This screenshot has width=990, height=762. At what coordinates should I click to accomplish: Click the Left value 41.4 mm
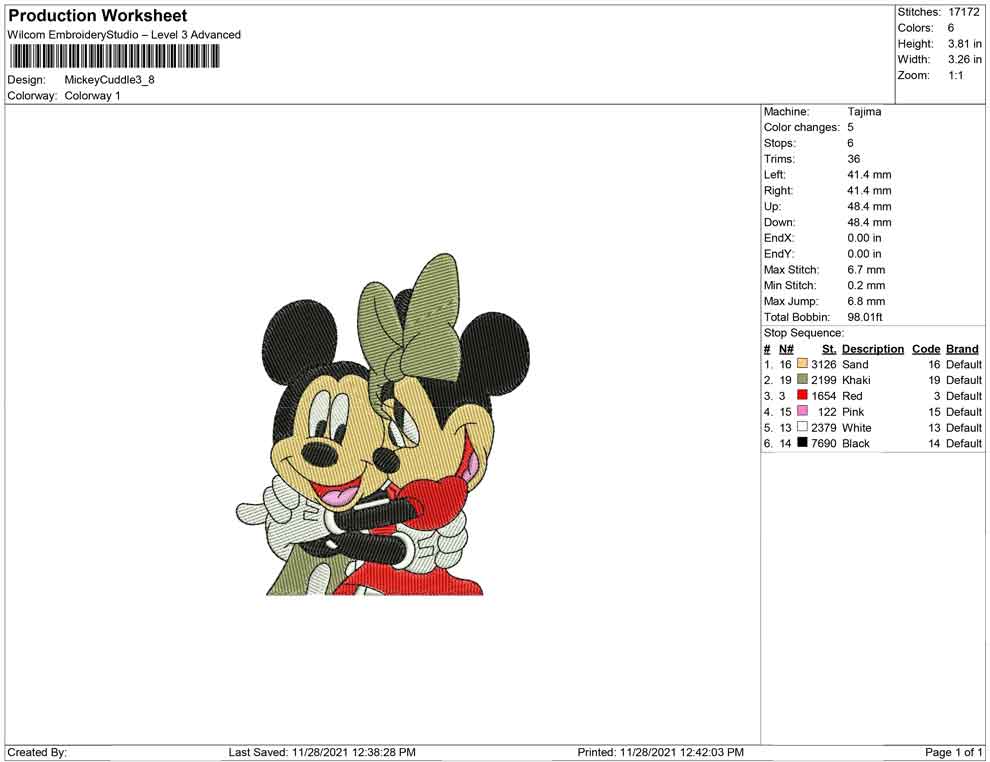pyautogui.click(x=869, y=174)
